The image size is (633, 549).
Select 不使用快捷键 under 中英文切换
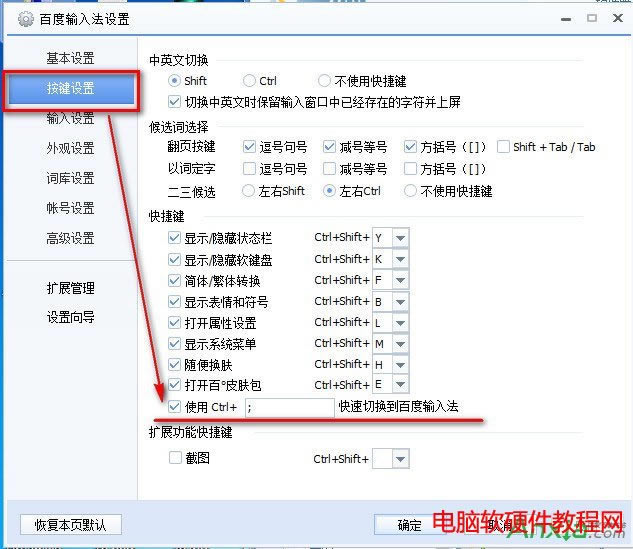tap(324, 81)
